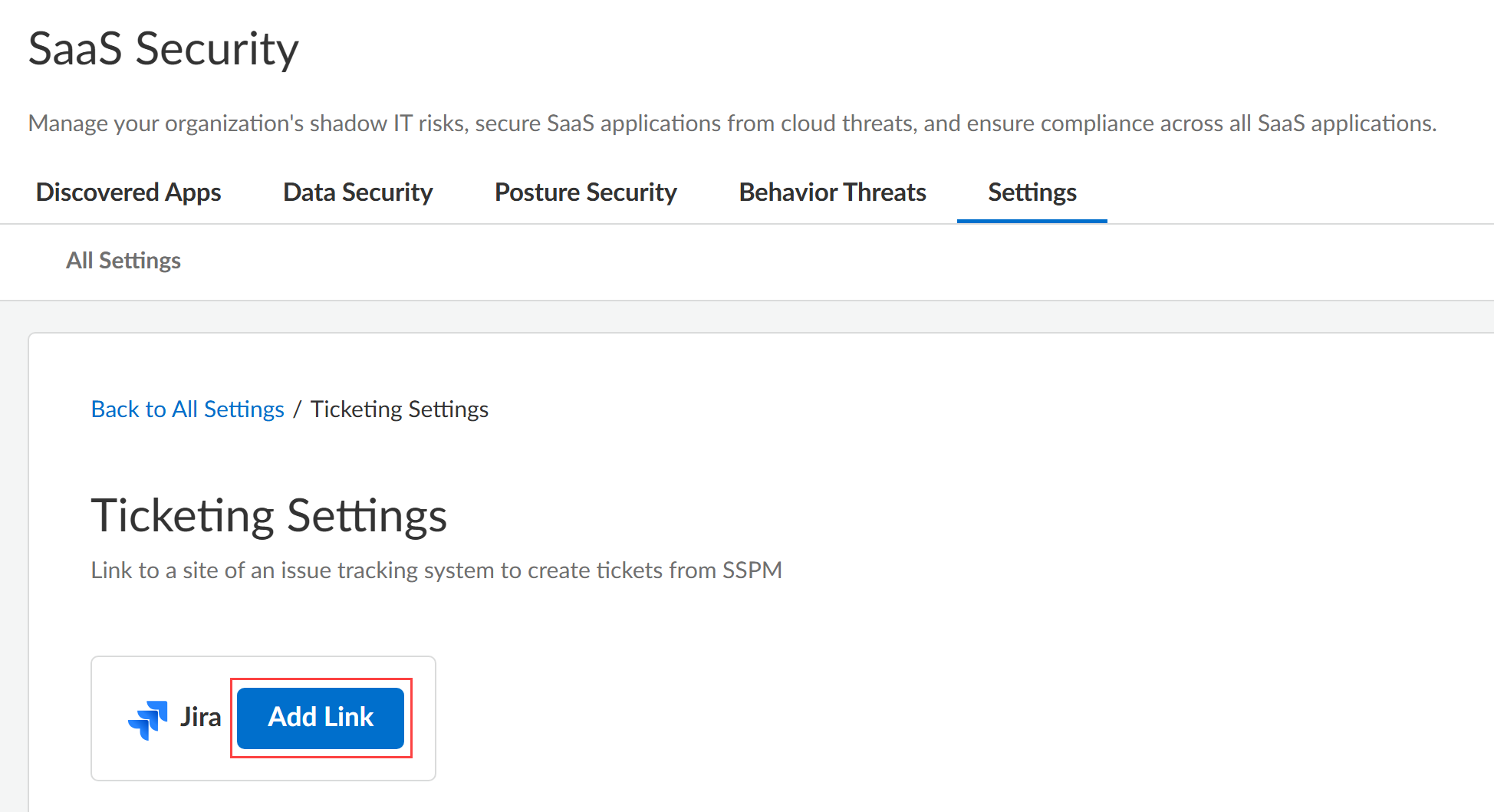Switch to the Data Security tab
1494x812 pixels.
tap(357, 192)
